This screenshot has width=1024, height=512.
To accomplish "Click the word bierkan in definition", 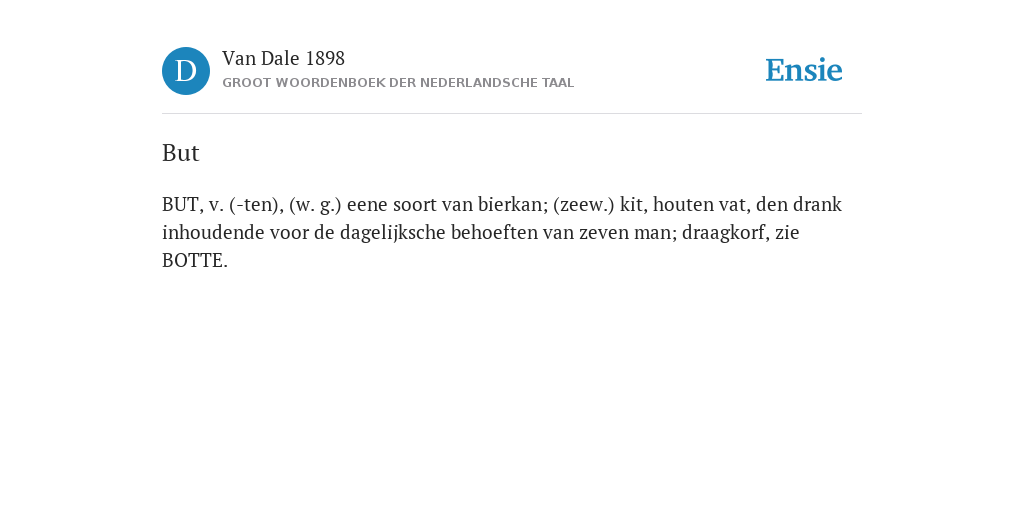I will pos(513,205).
